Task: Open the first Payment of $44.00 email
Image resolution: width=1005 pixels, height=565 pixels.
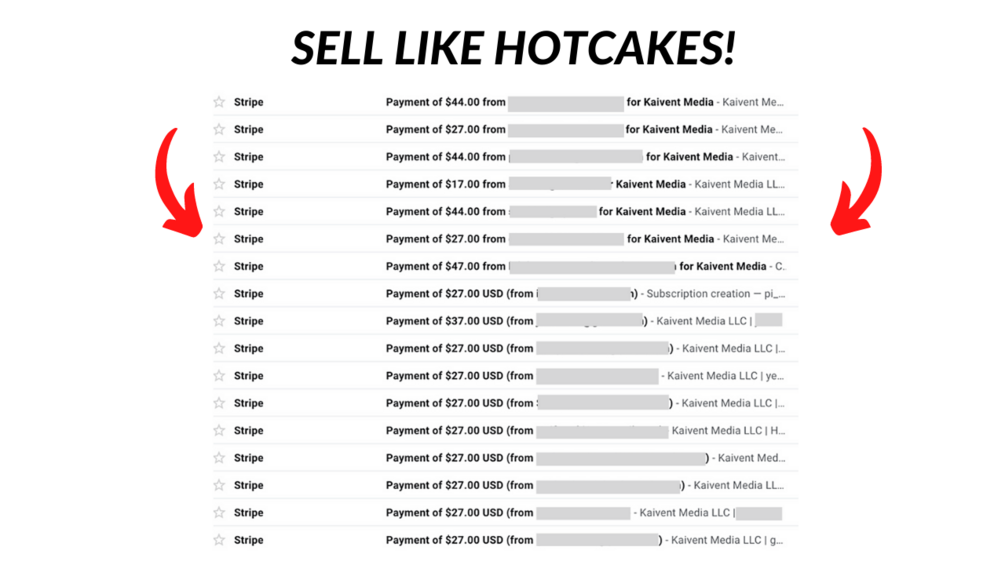Action: coord(445,102)
